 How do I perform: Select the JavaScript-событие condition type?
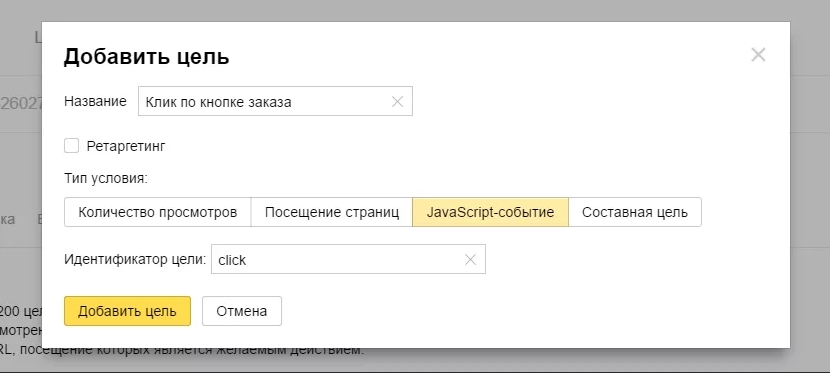click(490, 212)
